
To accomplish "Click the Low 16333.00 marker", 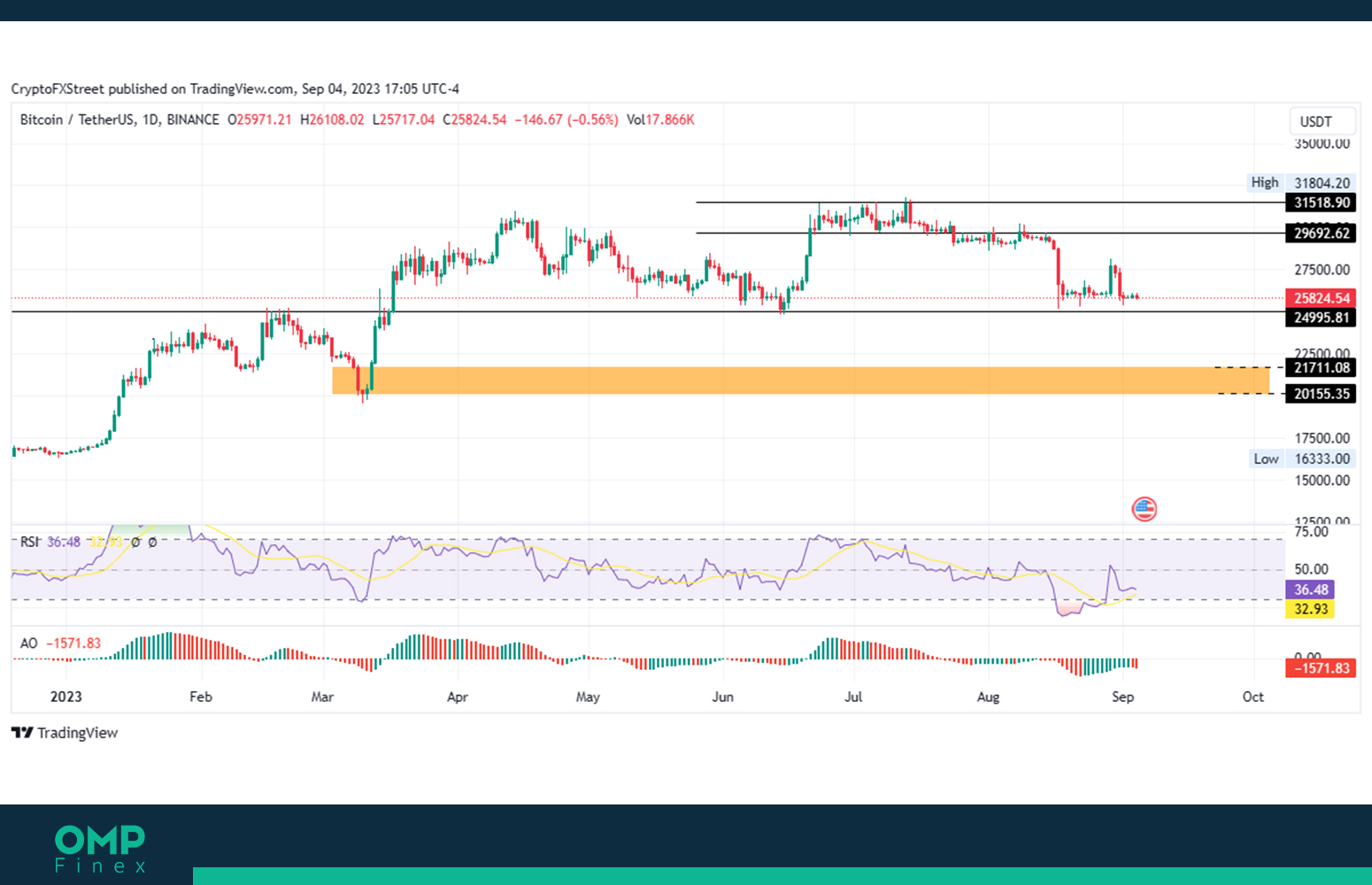I will [x=1300, y=458].
